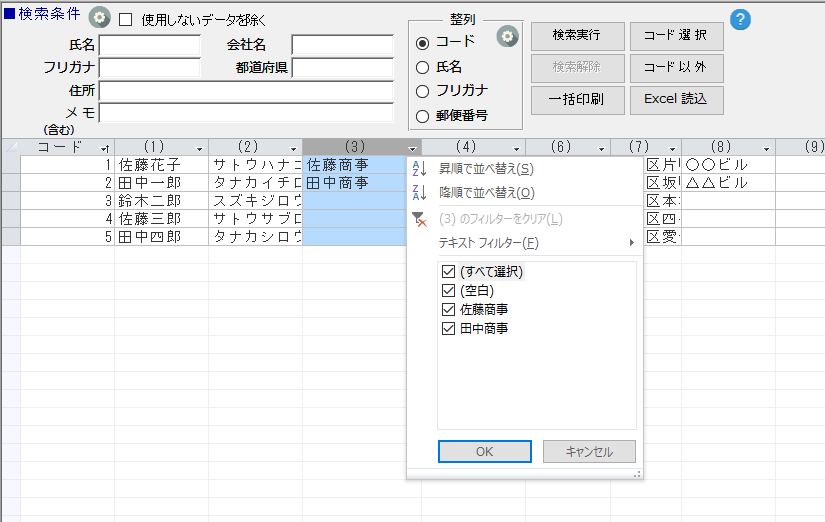Click the gear icon beside 検索条件

(x=99, y=17)
